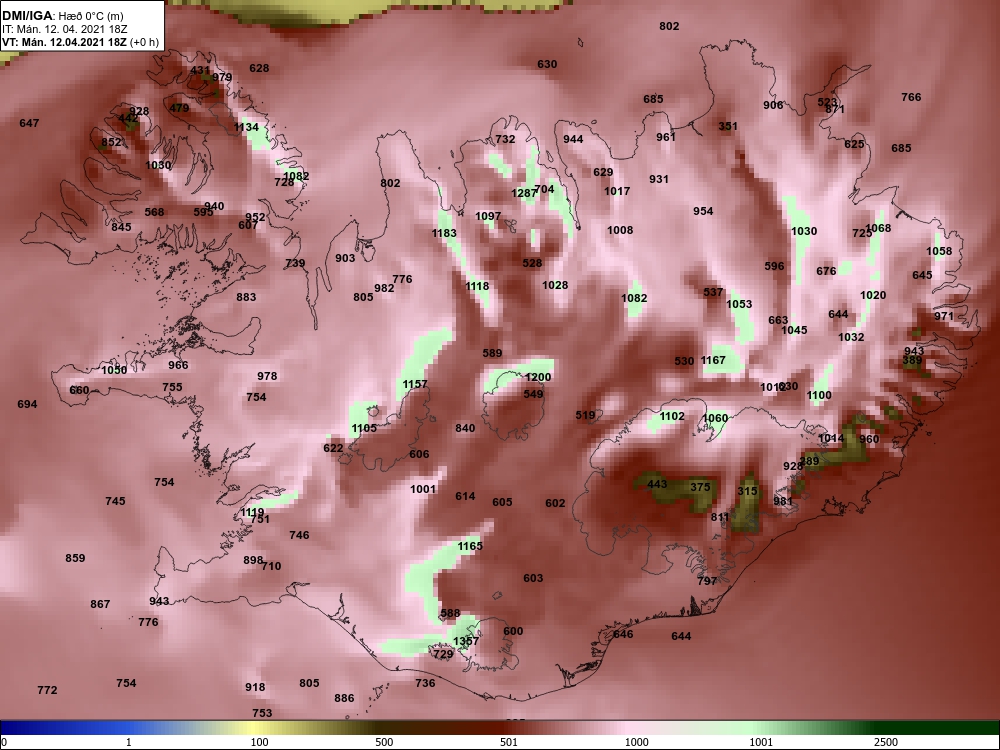
Task: Click the color scale label '500'
Action: 384,742
